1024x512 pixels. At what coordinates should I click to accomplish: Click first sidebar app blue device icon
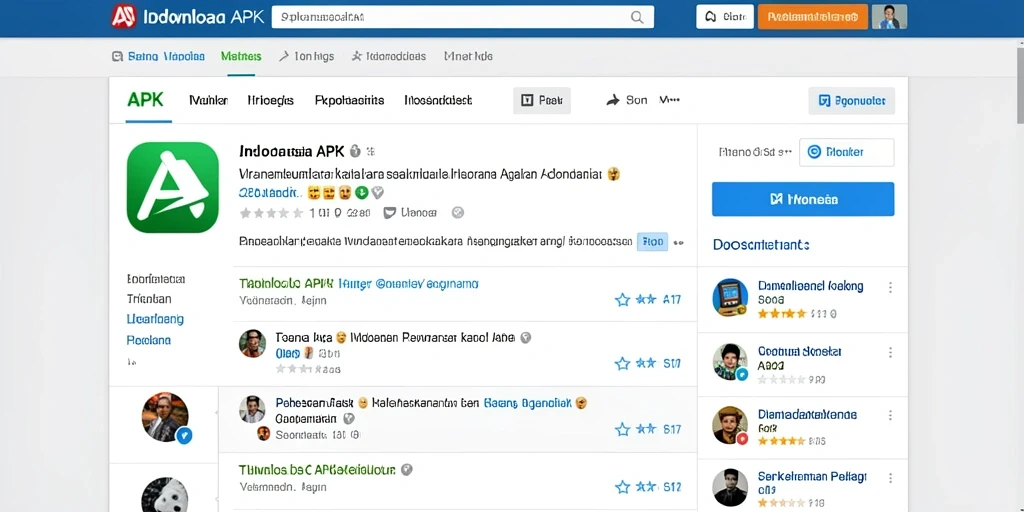(x=730, y=297)
